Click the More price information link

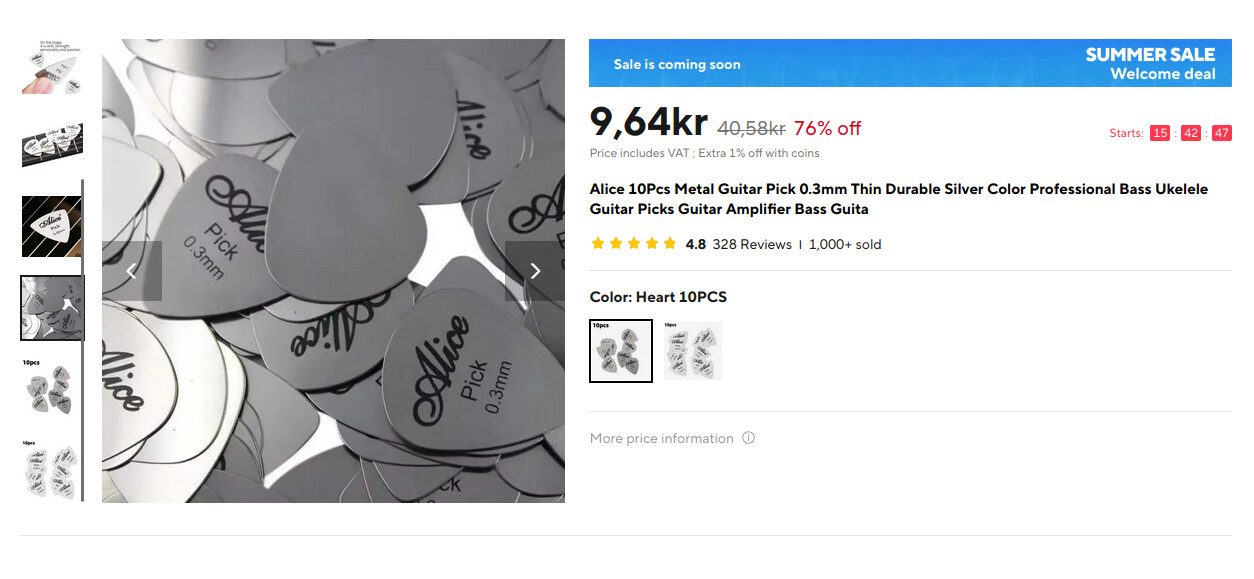661,438
